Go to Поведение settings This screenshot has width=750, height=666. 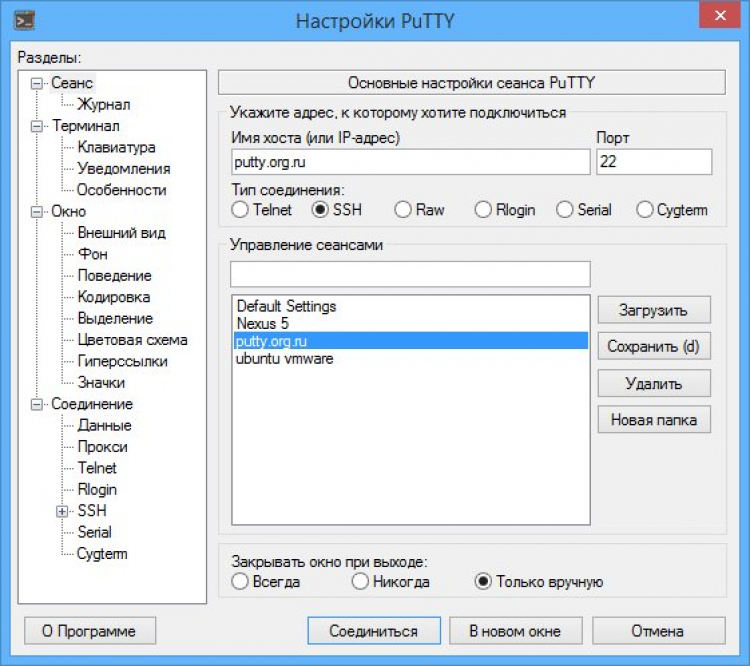[x=114, y=276]
